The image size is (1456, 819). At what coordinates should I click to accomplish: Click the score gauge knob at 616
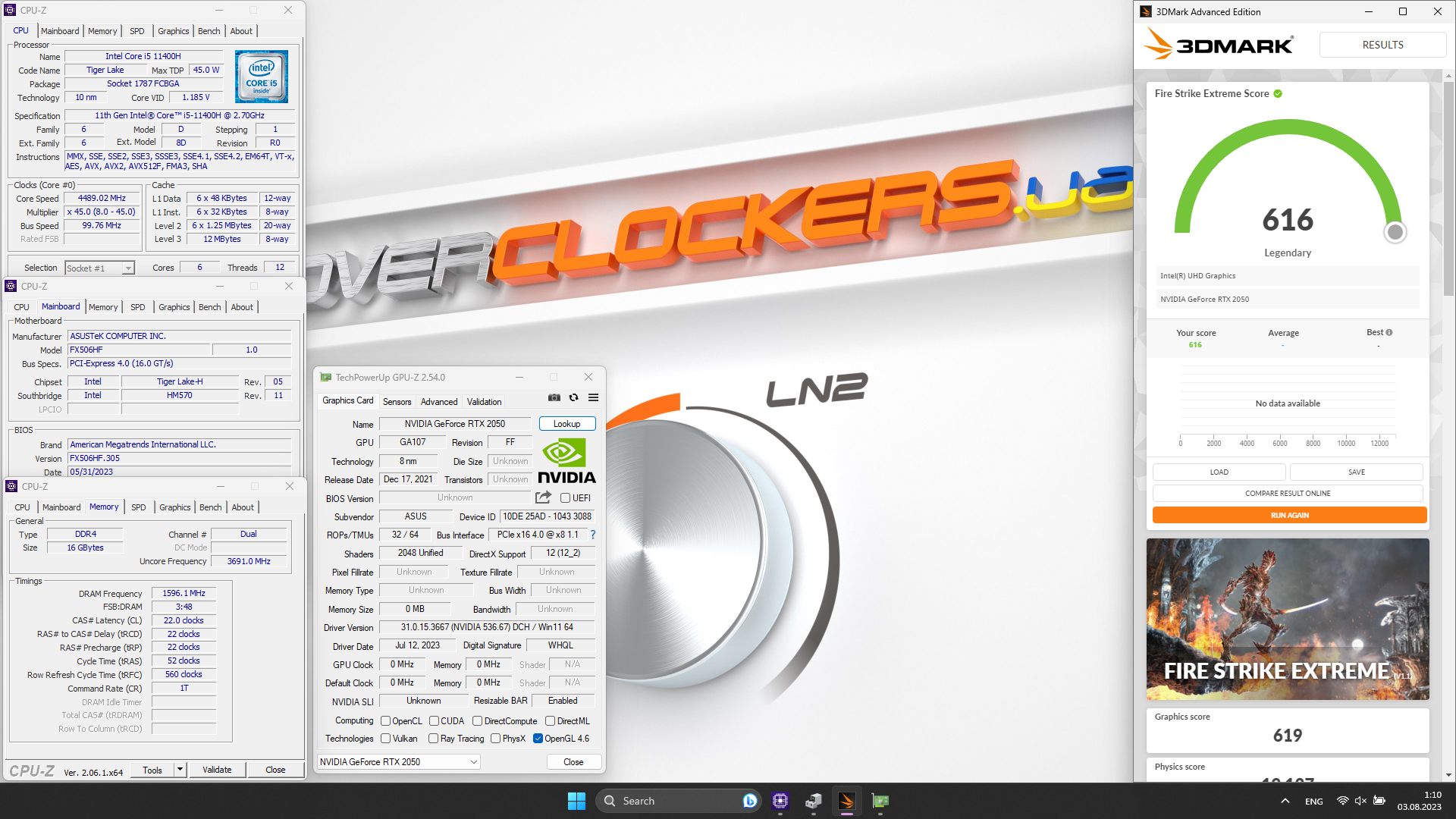pyautogui.click(x=1395, y=232)
